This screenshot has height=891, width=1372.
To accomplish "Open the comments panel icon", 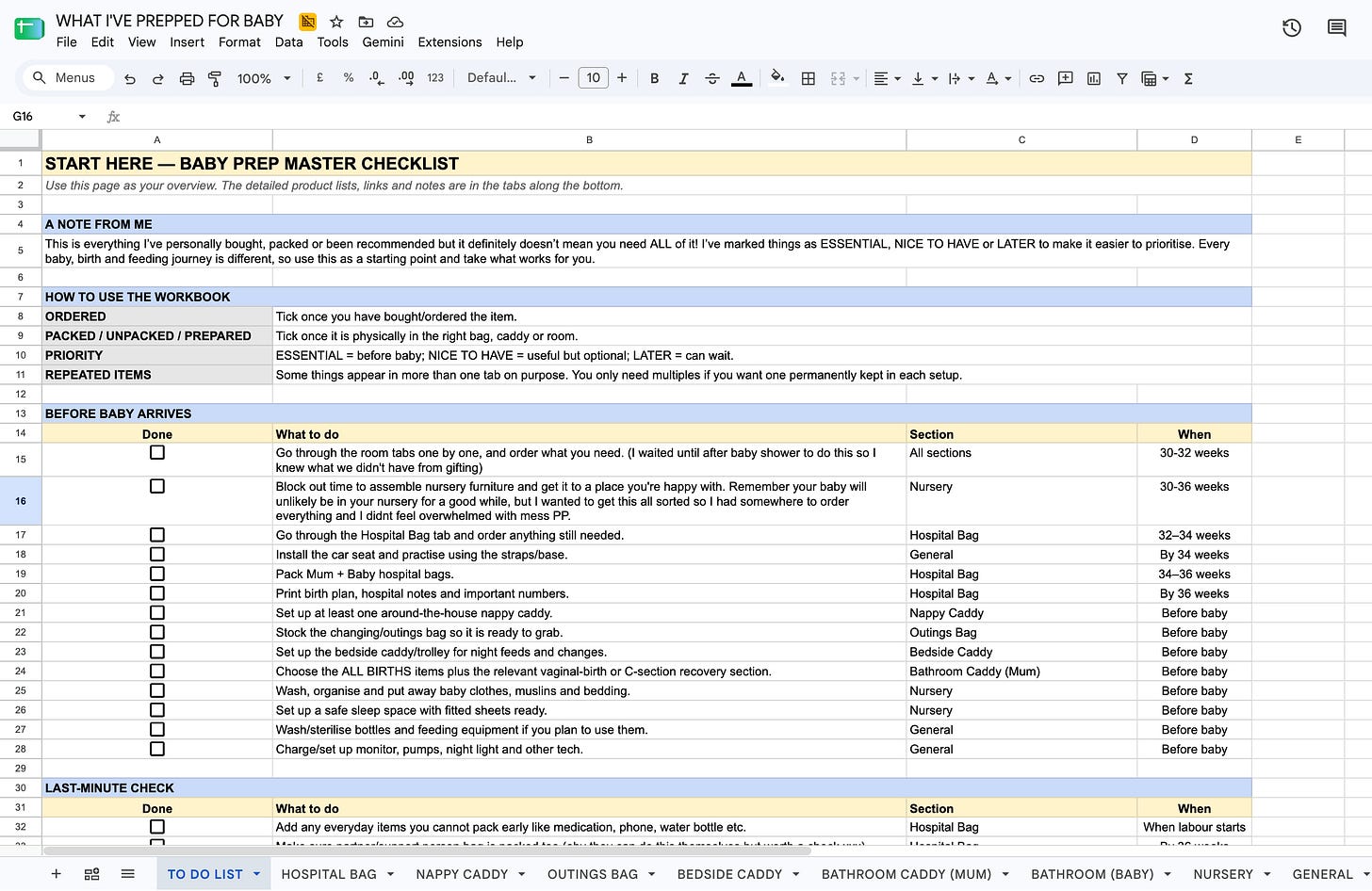I will point(1336,28).
